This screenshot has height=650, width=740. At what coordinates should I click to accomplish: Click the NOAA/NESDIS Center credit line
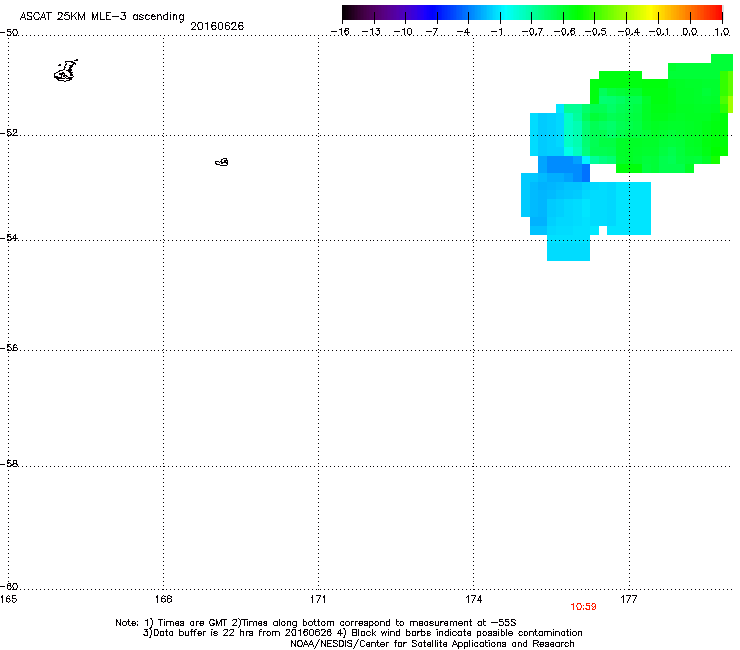pos(432,644)
